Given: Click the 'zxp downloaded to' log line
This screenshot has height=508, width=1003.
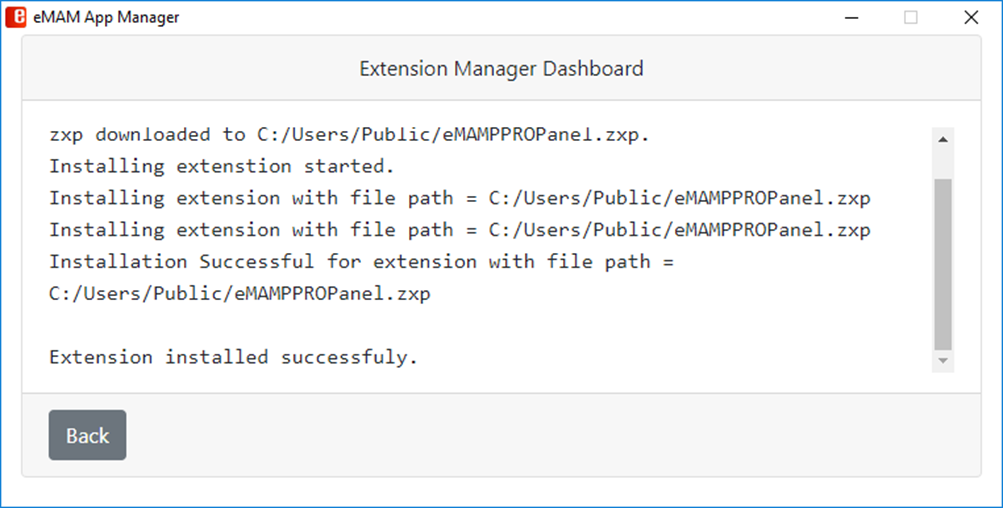Looking at the screenshot, I should [349, 134].
